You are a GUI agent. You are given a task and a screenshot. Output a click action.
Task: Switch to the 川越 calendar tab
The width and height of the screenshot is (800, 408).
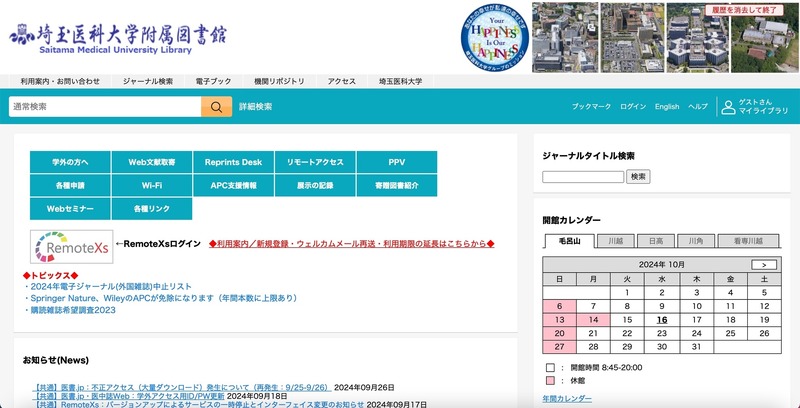614,241
